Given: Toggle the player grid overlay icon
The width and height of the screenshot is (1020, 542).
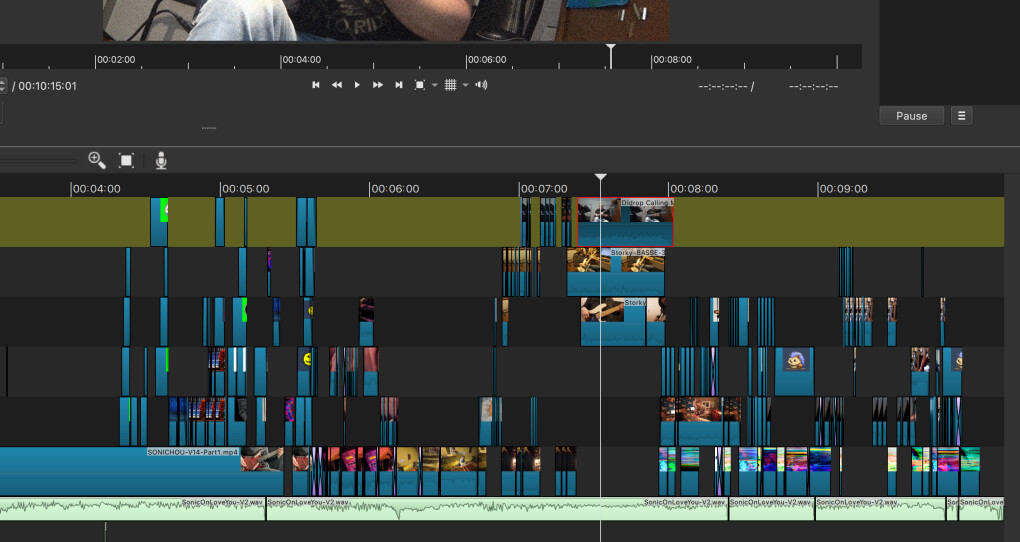Looking at the screenshot, I should click(450, 85).
